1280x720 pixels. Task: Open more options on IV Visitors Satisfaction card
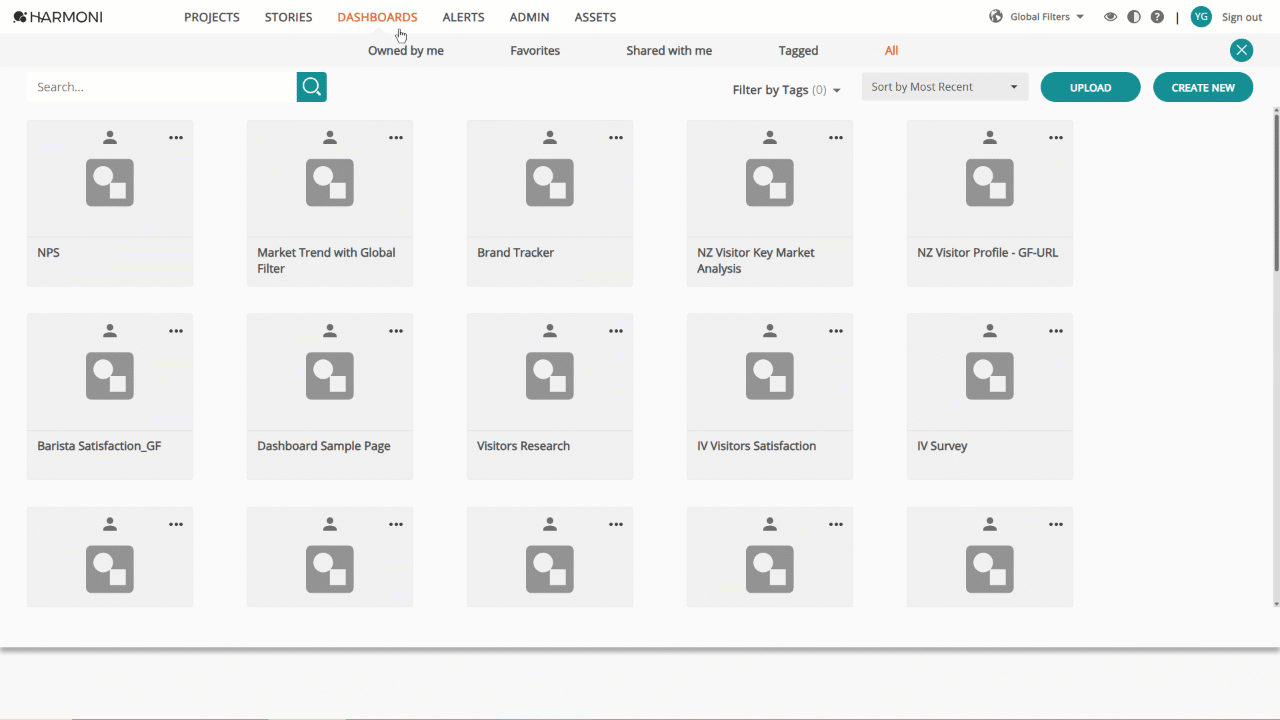(x=836, y=331)
